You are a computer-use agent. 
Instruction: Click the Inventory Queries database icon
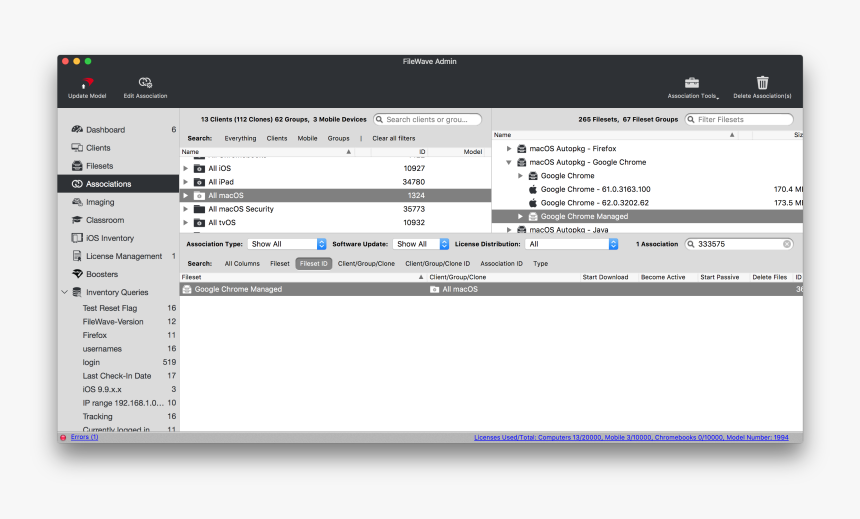coord(77,292)
